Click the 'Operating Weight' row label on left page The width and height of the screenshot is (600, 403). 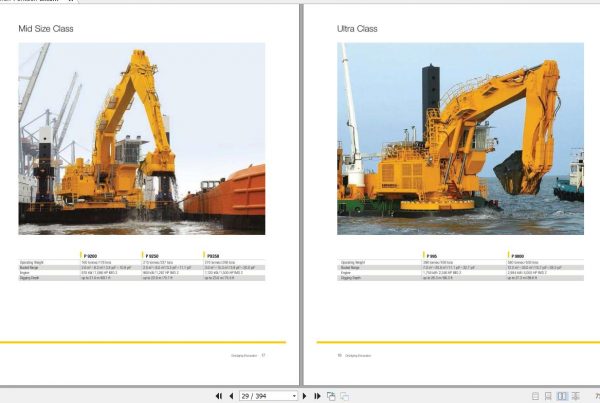[x=31, y=263]
